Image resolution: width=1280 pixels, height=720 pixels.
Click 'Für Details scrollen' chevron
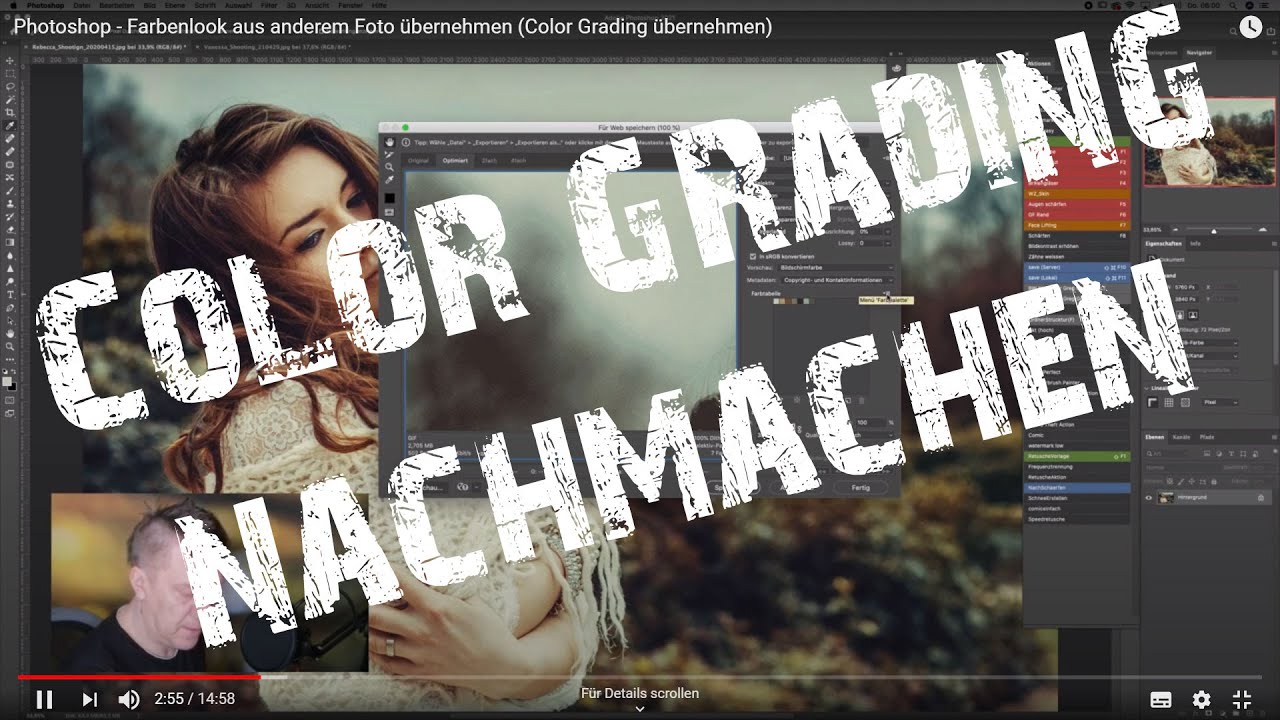pos(640,708)
